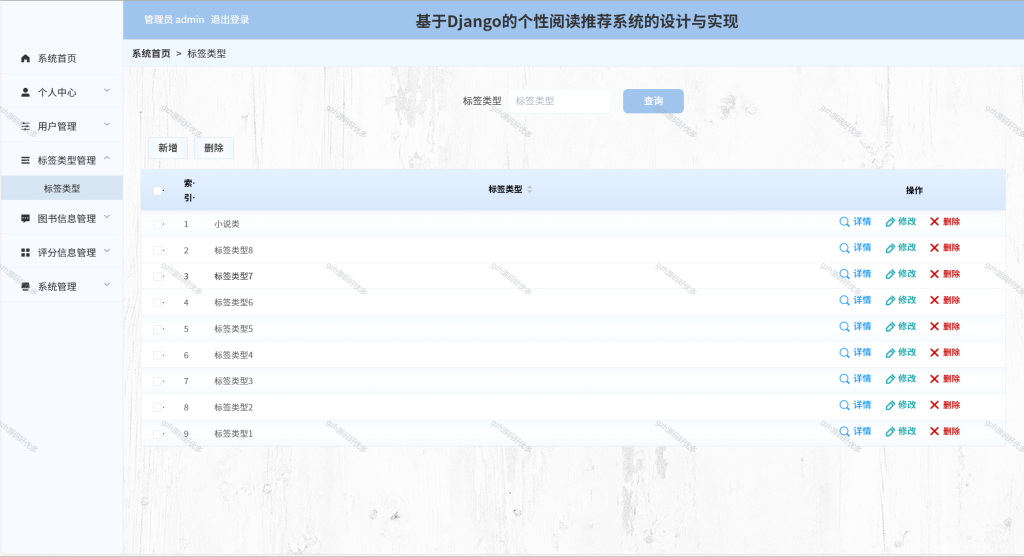Click the red X delete icon for 标签类型5
This screenshot has height=557, width=1024.
tap(935, 326)
